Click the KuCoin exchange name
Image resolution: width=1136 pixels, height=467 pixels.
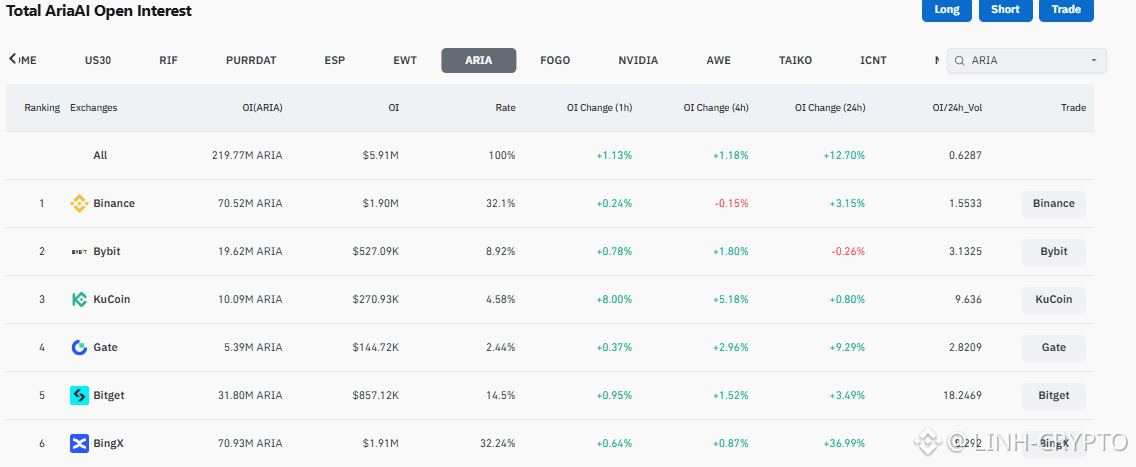click(x=112, y=299)
